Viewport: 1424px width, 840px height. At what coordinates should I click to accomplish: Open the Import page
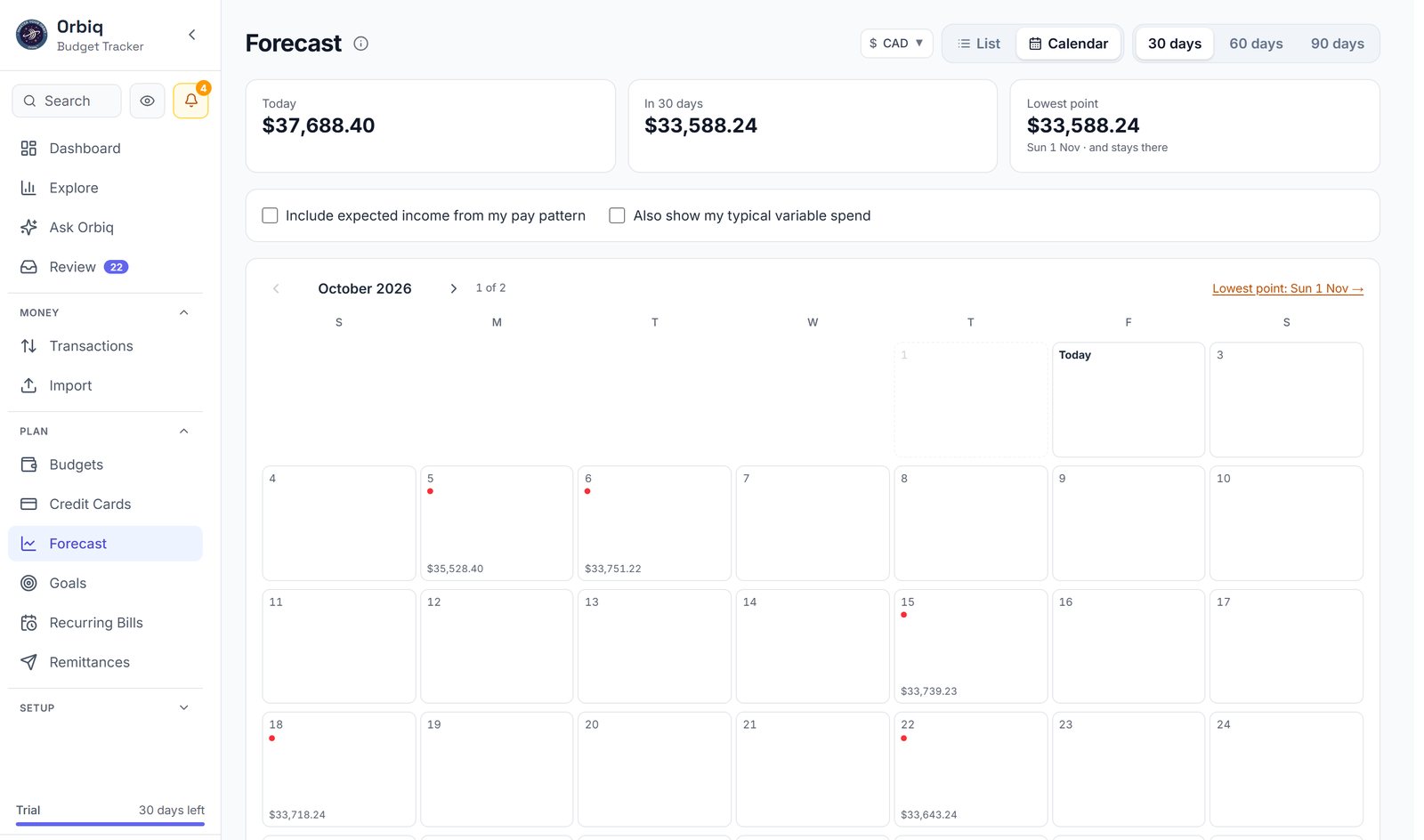point(105,385)
